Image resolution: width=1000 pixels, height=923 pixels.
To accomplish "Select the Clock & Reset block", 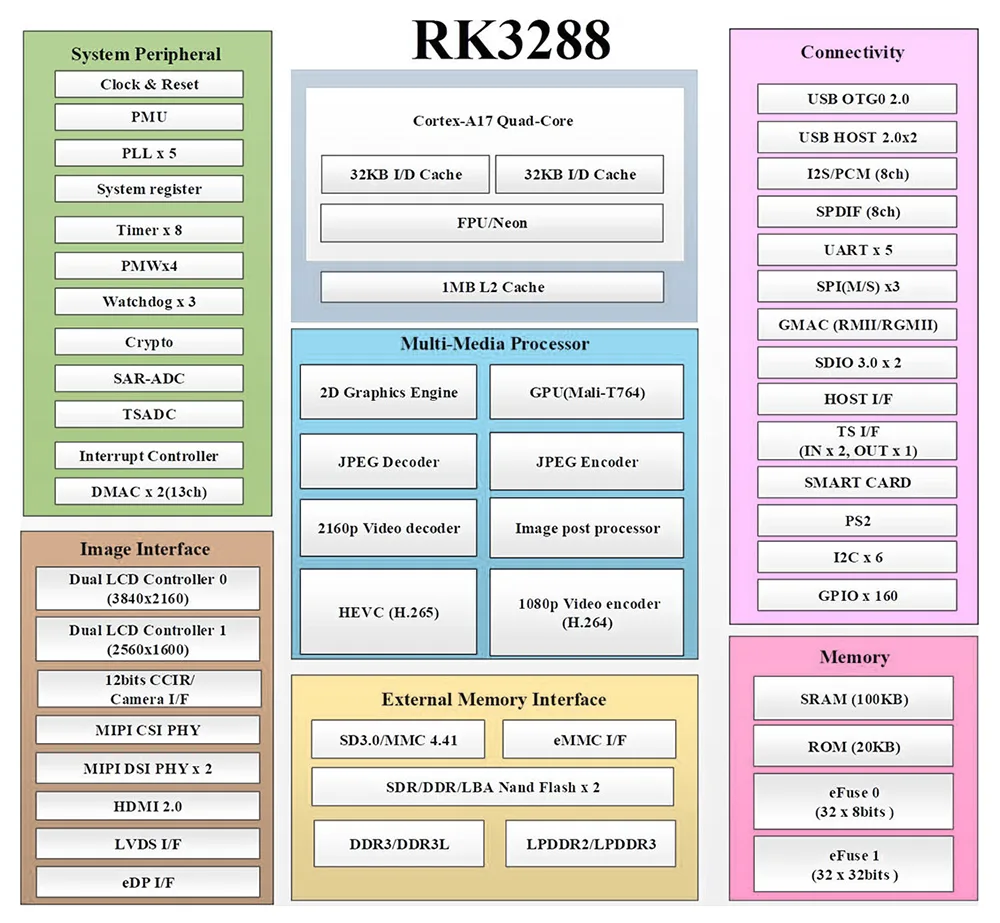I will coord(149,85).
